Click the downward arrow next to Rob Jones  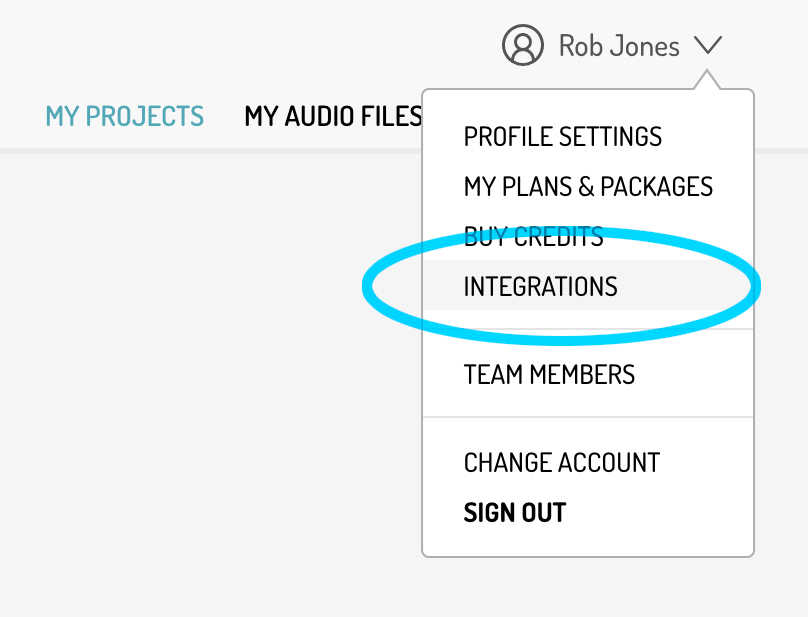coord(708,45)
